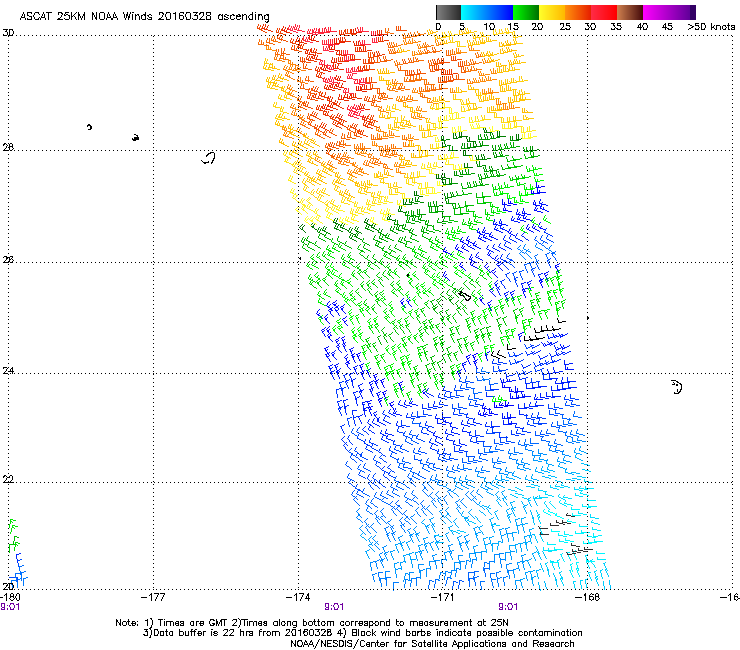Click the '>50 knots' legend label
The height and width of the screenshot is (650, 740).
(711, 27)
